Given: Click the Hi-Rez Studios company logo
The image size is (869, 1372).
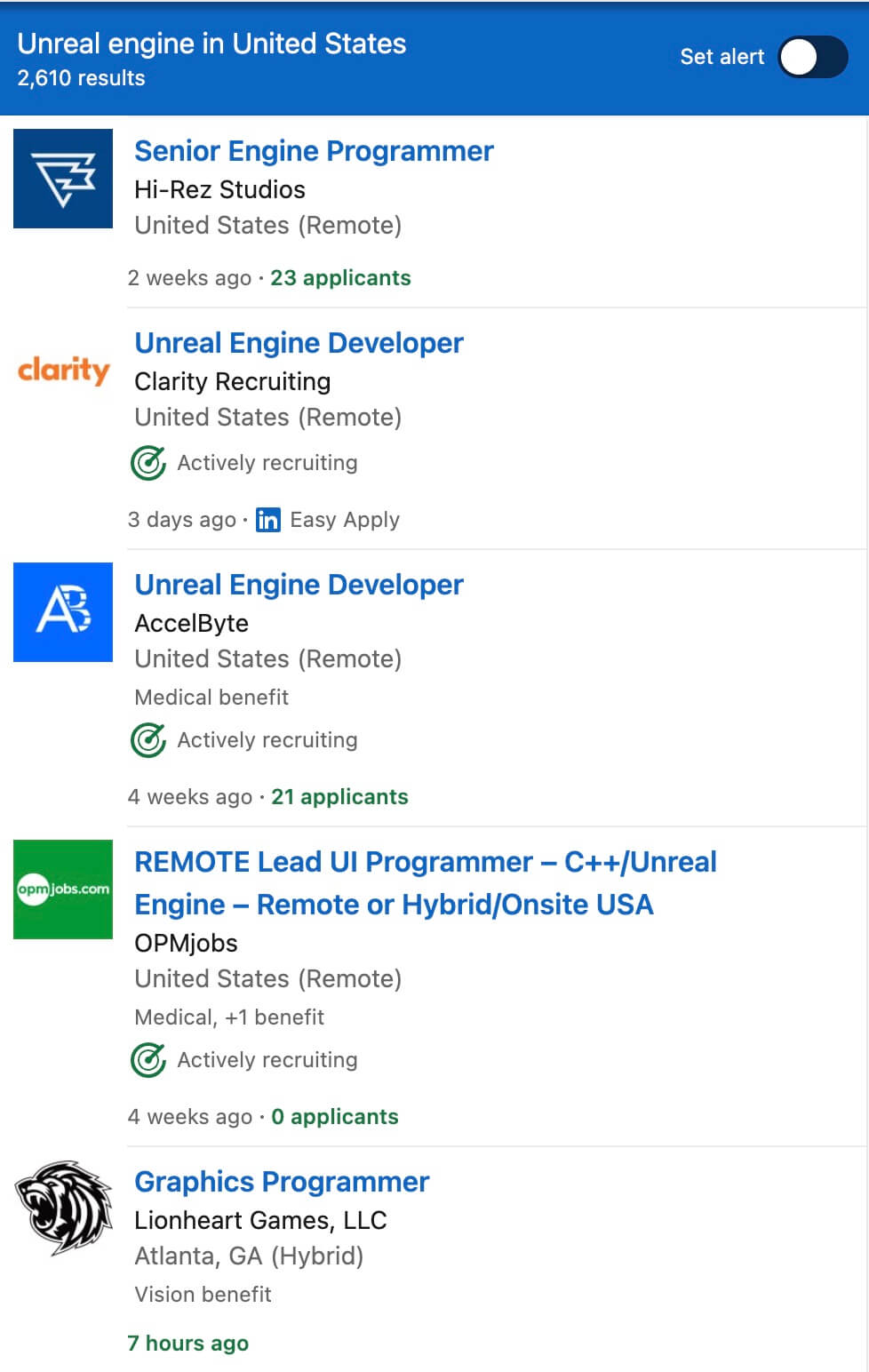Looking at the screenshot, I should (62, 178).
